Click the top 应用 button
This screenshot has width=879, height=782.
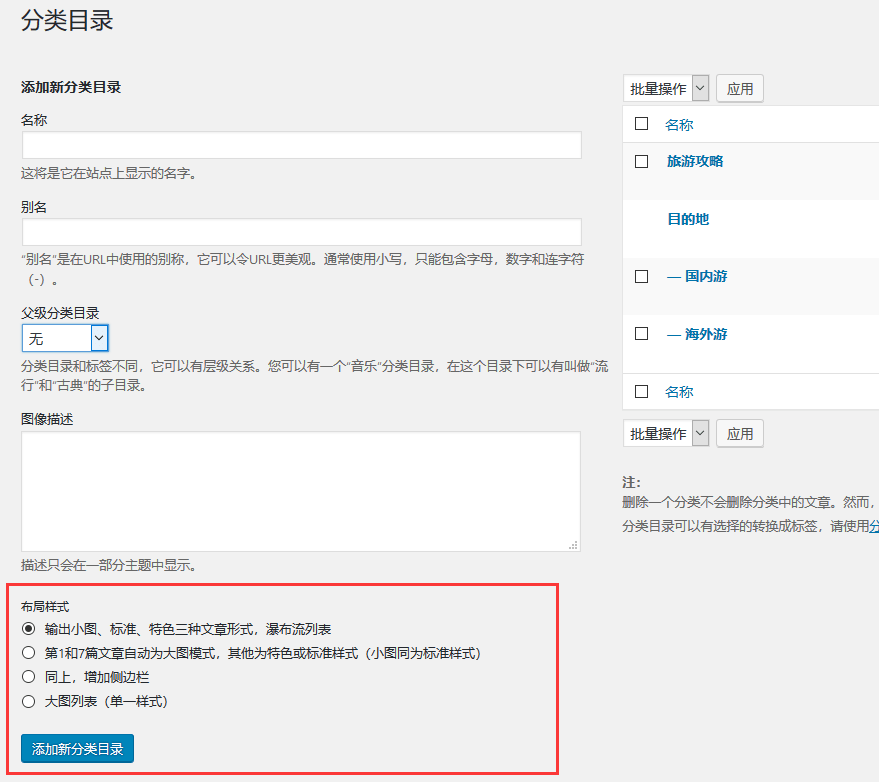[x=740, y=88]
